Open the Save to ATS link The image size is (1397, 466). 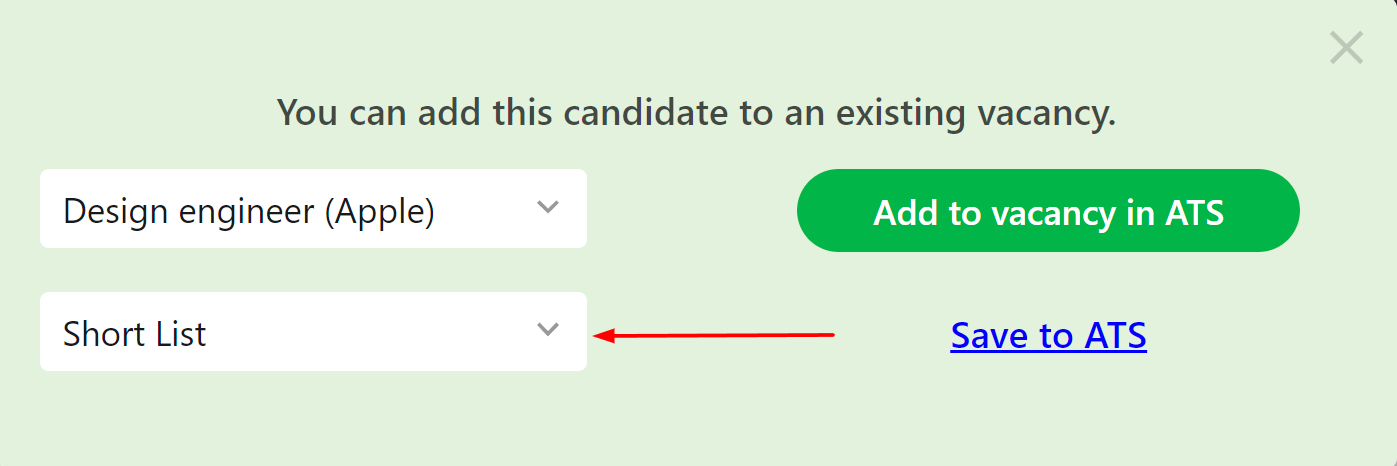[x=1048, y=335]
